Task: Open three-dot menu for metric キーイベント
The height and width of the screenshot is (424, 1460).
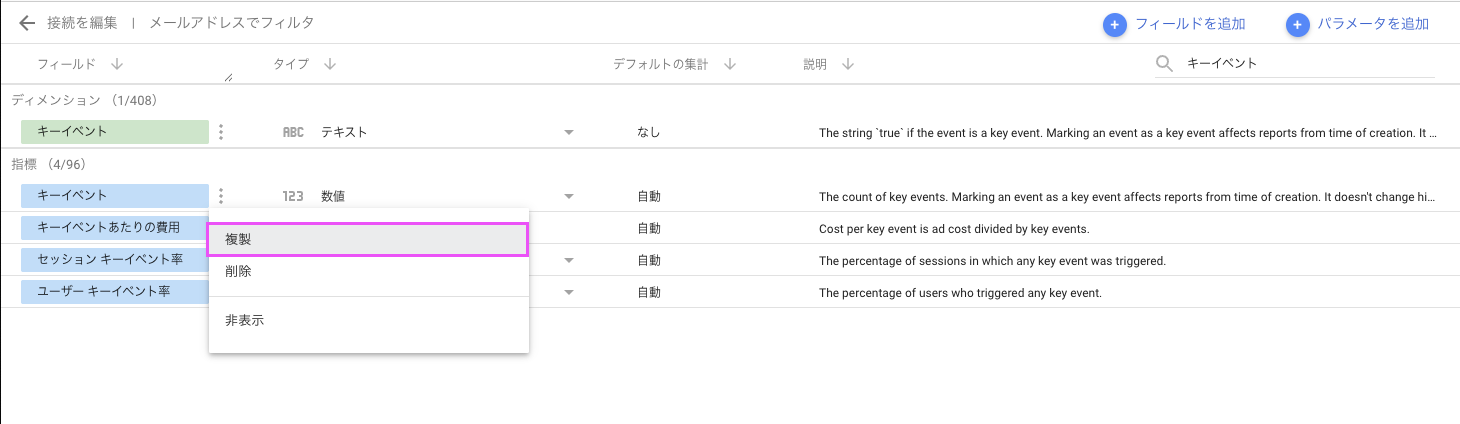Action: (221, 196)
